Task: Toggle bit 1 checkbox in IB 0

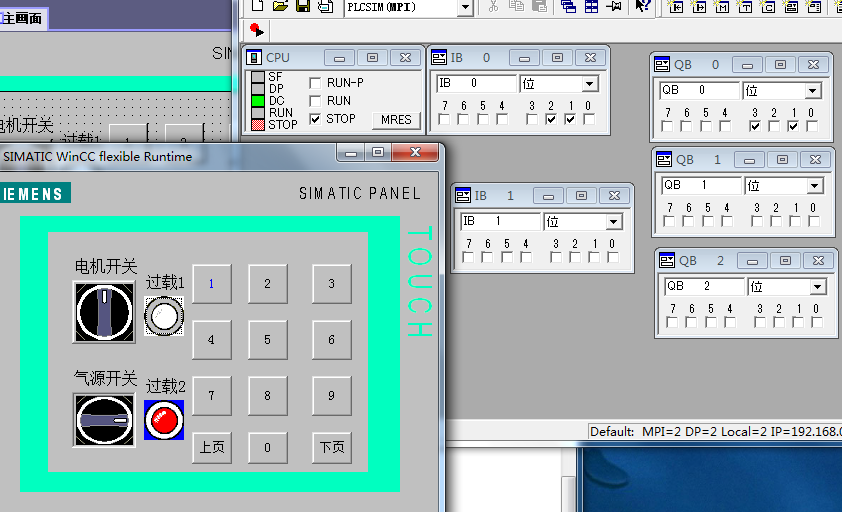Action: click(x=570, y=119)
